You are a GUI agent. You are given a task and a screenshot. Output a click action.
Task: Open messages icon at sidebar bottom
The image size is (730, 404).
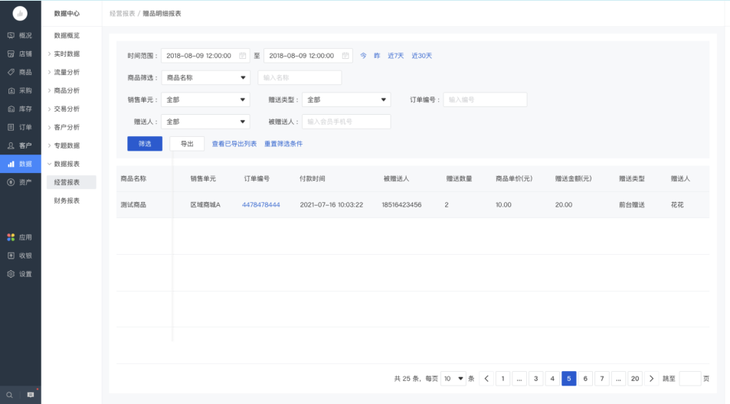pos(31,395)
